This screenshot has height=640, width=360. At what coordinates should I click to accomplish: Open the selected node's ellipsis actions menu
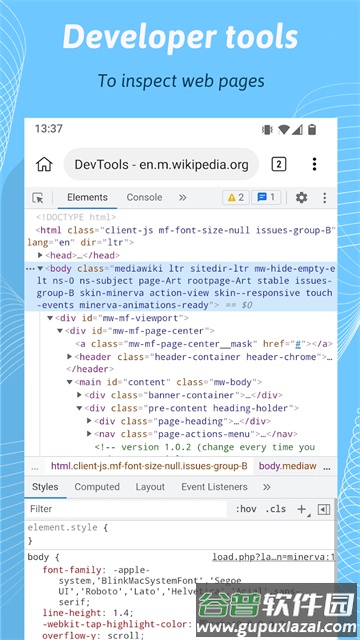tap(31, 269)
